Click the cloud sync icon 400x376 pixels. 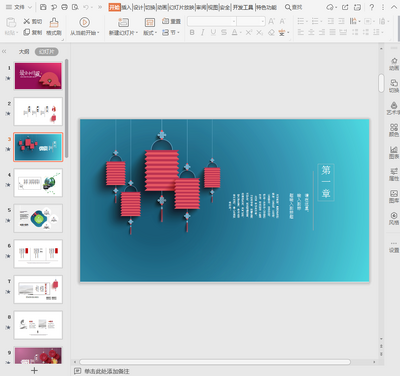(330, 7)
